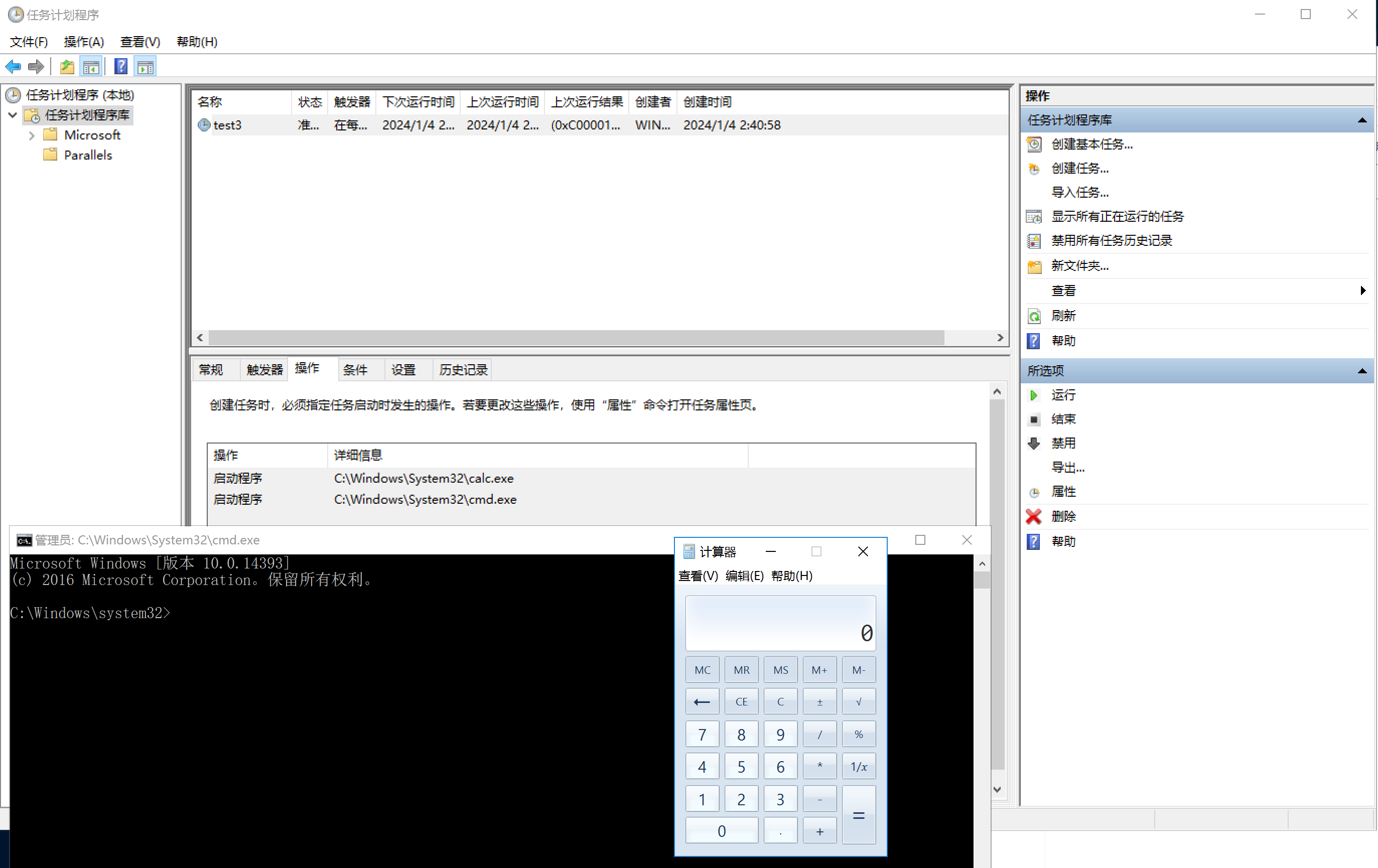This screenshot has width=1378, height=868.
Task: Open the Action (操作) menu in the menu bar
Action: coord(83,42)
